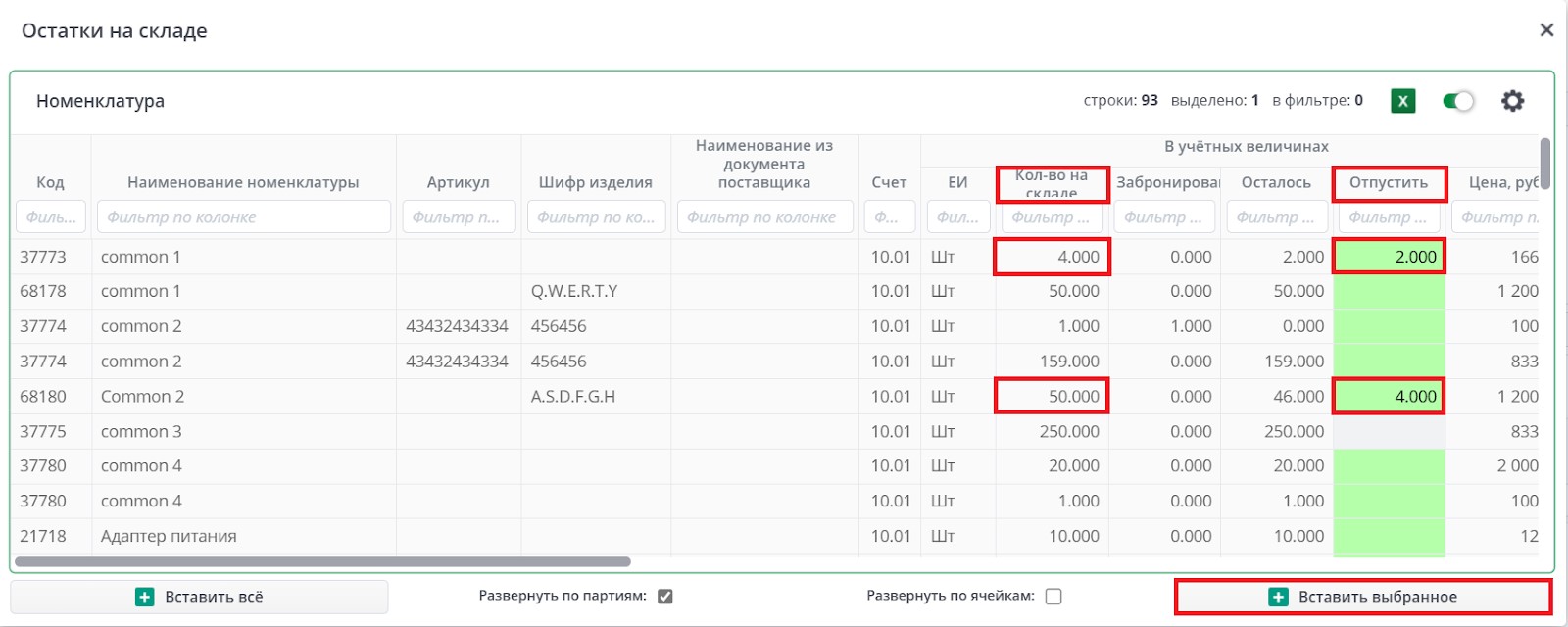The image size is (1568, 627).
Task: Click filter field under 'Артикул' column
Action: 458,217
